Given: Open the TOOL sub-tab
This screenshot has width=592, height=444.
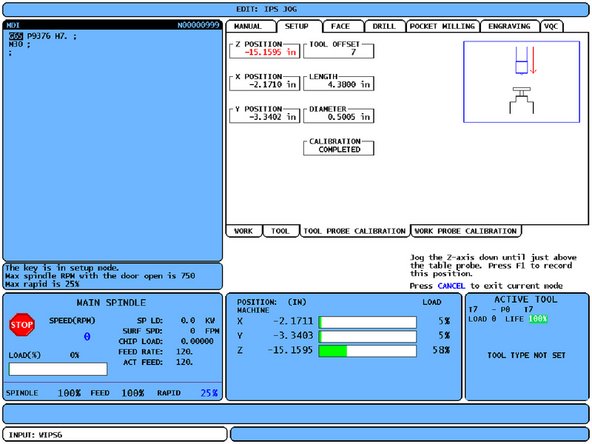Looking at the screenshot, I should pyautogui.click(x=281, y=231).
